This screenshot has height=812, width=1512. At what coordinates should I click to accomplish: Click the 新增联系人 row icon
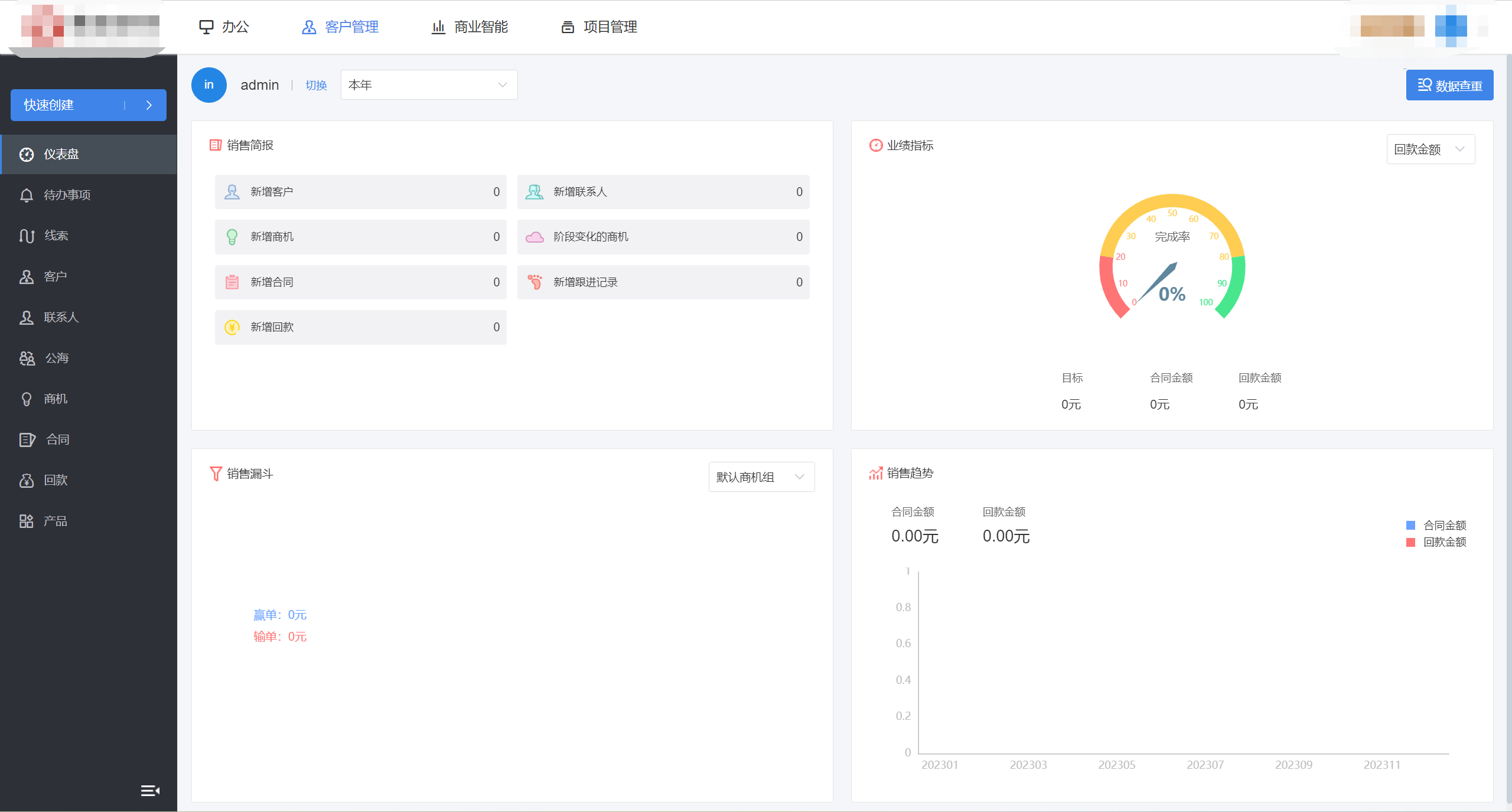point(535,192)
